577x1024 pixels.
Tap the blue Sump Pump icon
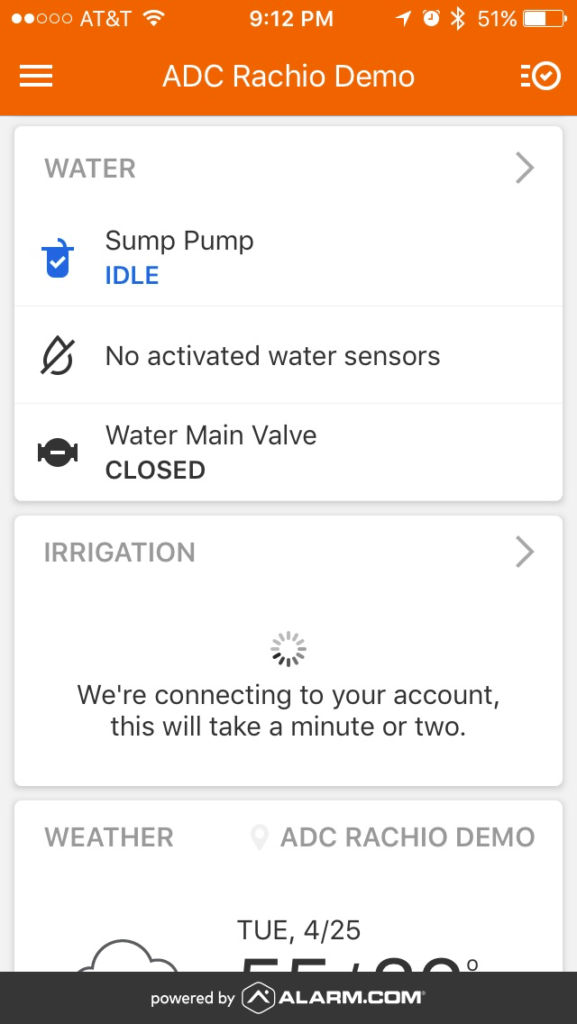point(57,259)
